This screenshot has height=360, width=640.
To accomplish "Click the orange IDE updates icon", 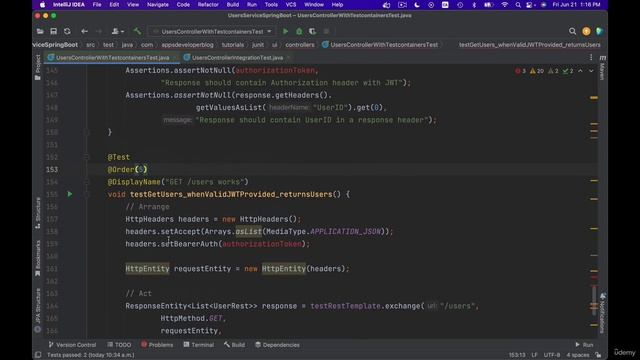I will pos(586,31).
